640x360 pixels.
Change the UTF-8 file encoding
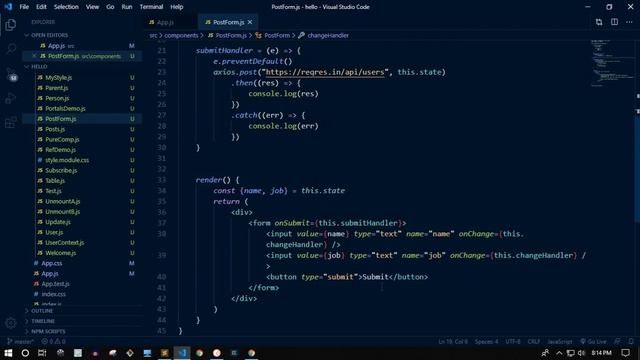tap(513, 342)
